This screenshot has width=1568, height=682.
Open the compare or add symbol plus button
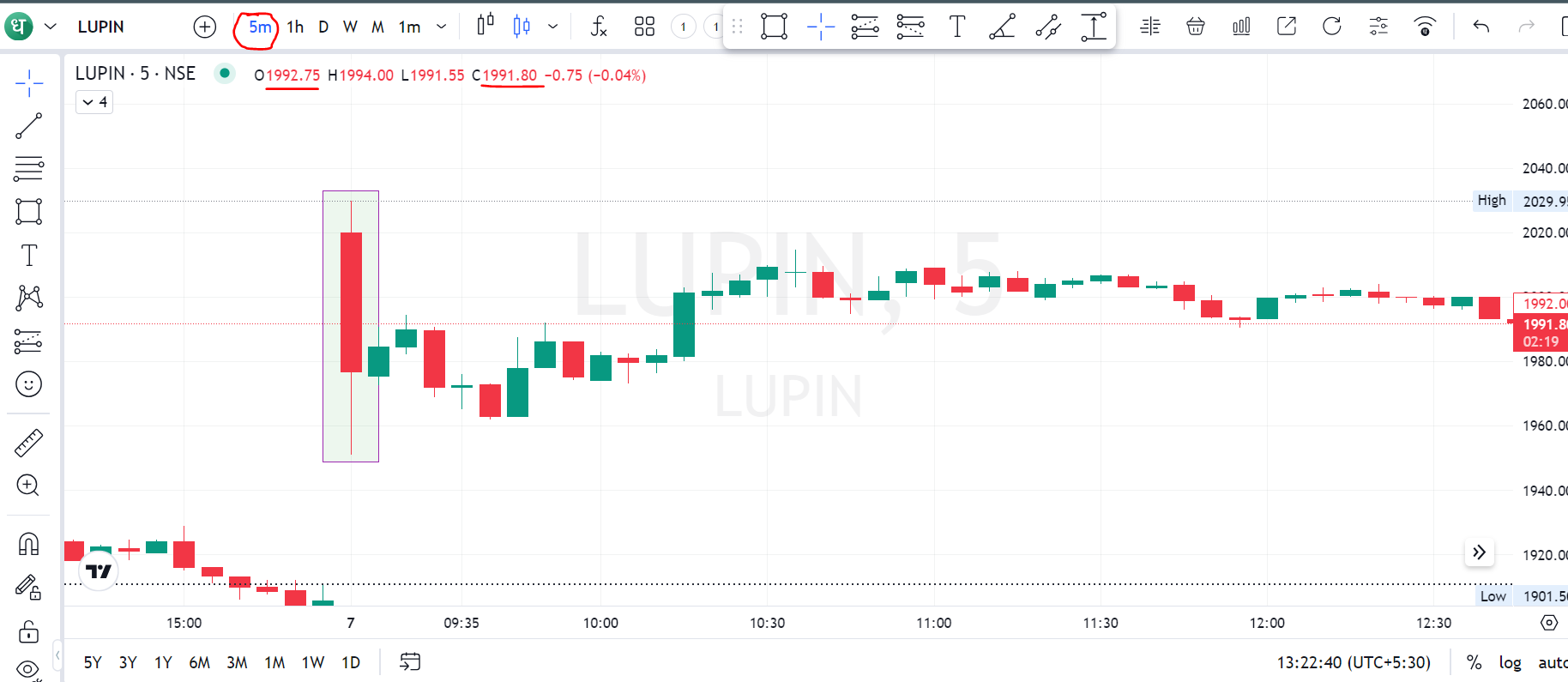(205, 27)
